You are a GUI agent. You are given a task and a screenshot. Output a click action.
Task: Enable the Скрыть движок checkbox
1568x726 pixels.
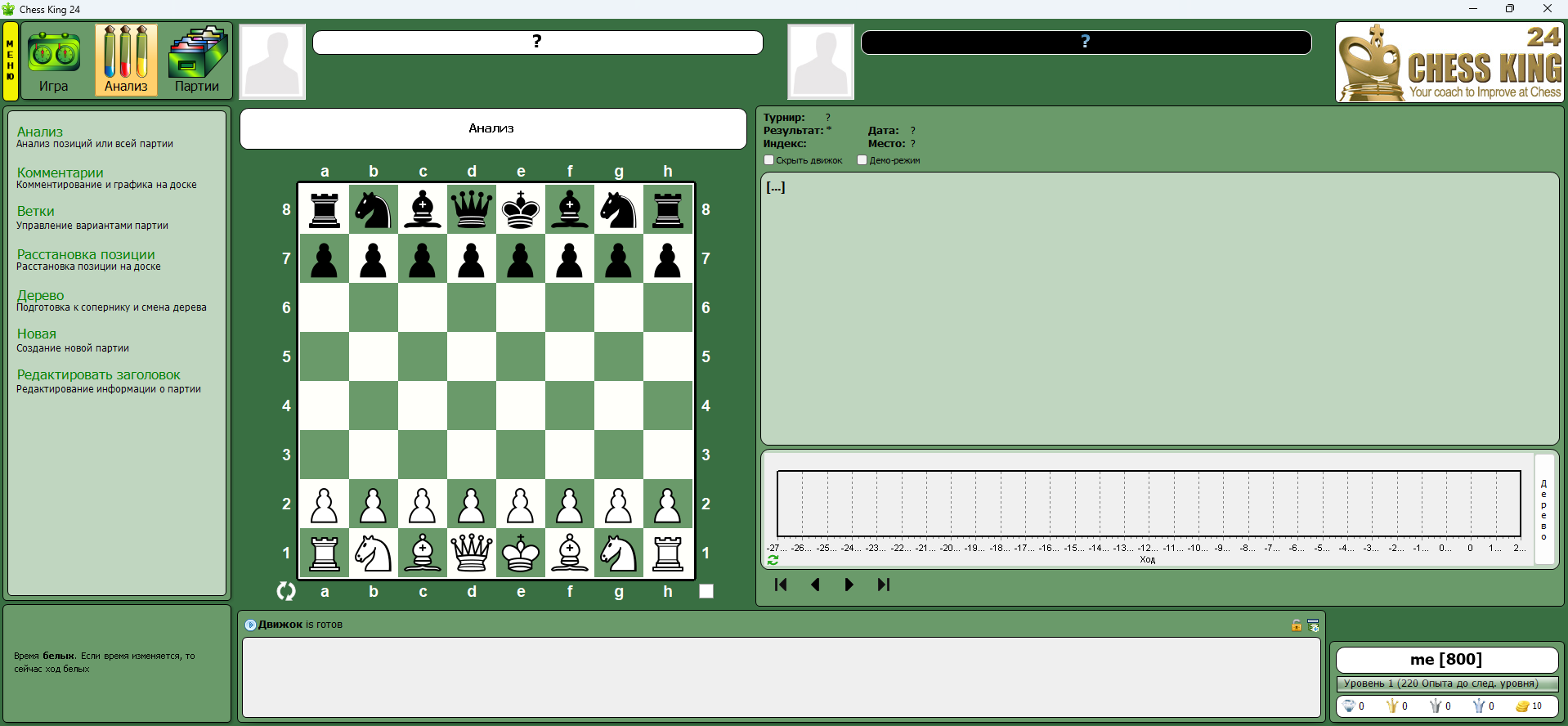[768, 160]
